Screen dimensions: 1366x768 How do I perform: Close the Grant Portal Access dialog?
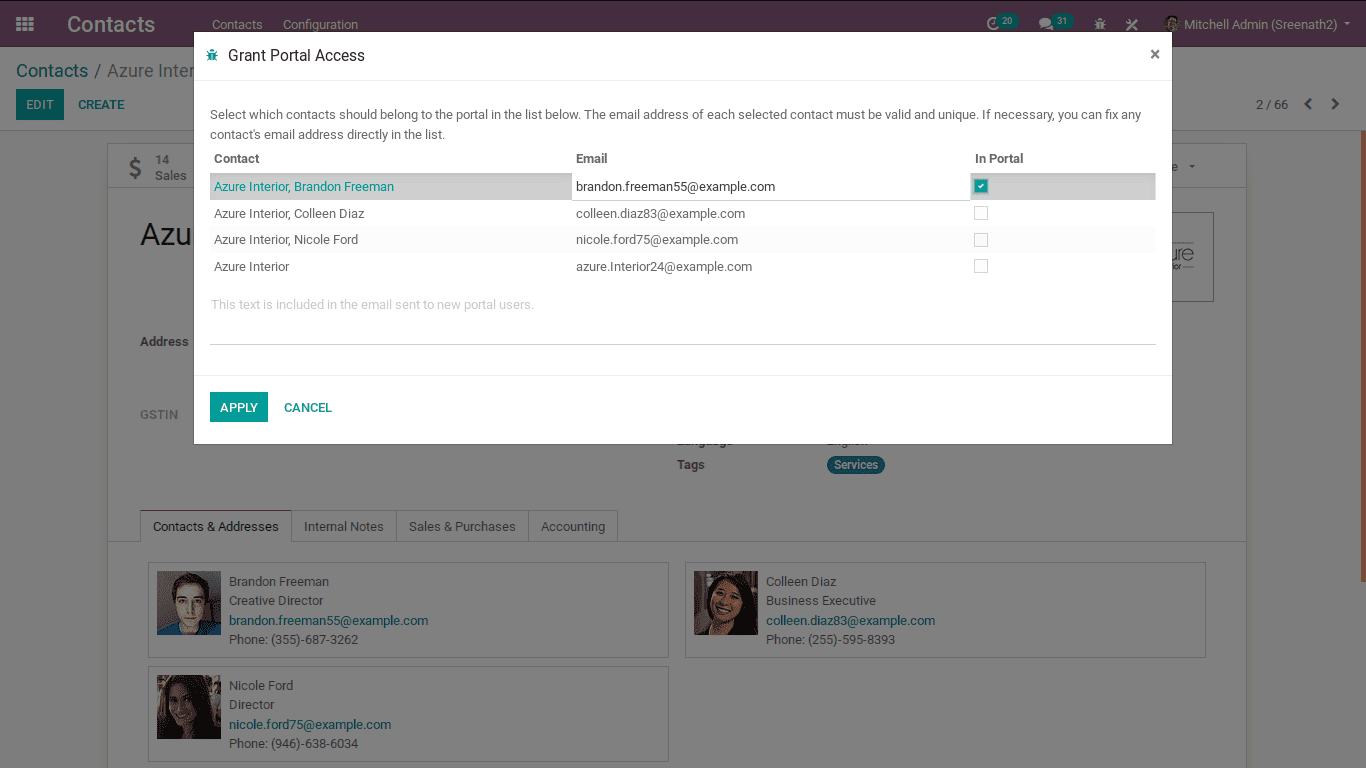coord(1155,55)
